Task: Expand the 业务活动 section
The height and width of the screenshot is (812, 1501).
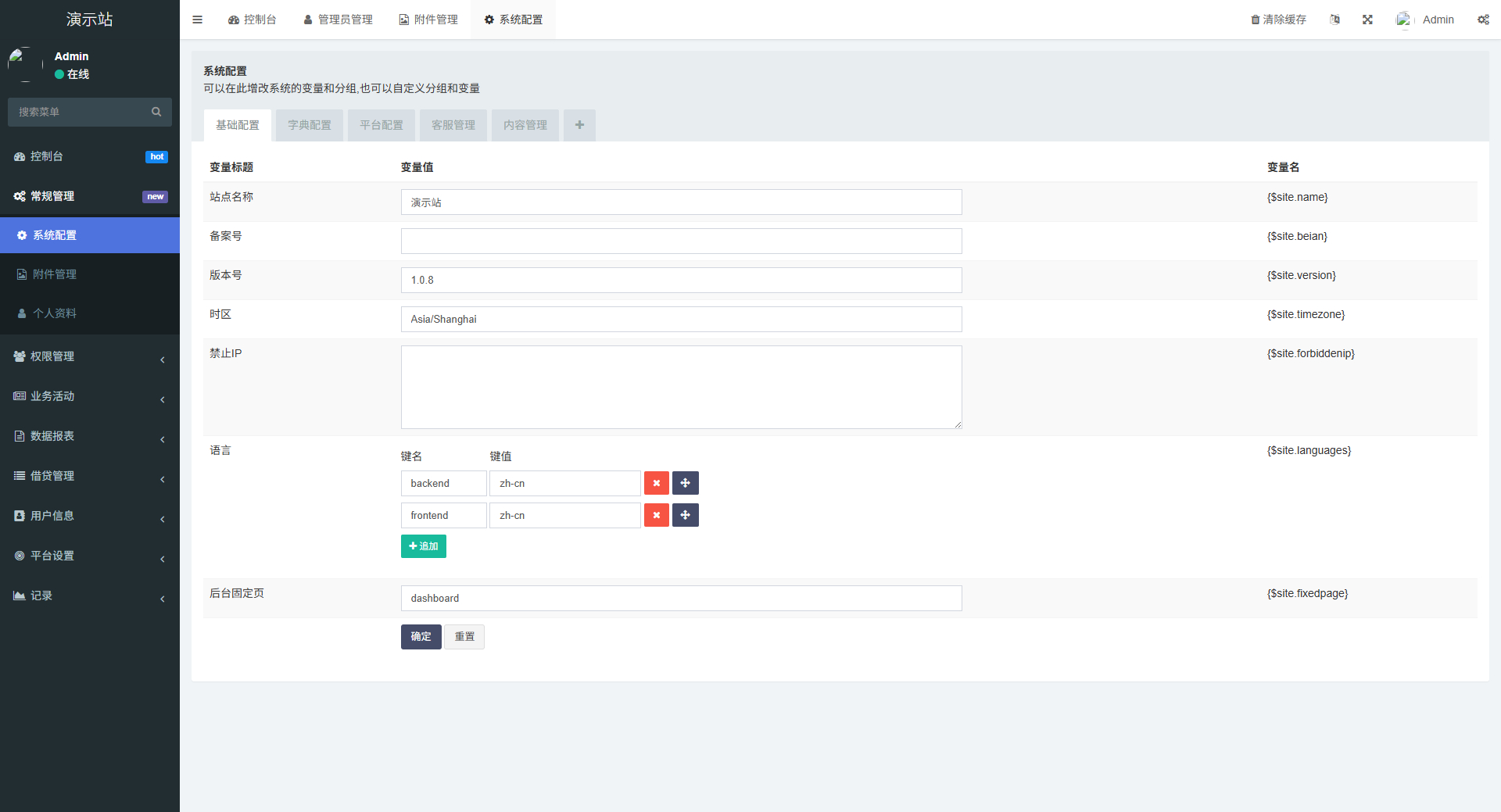Action: [x=53, y=395]
